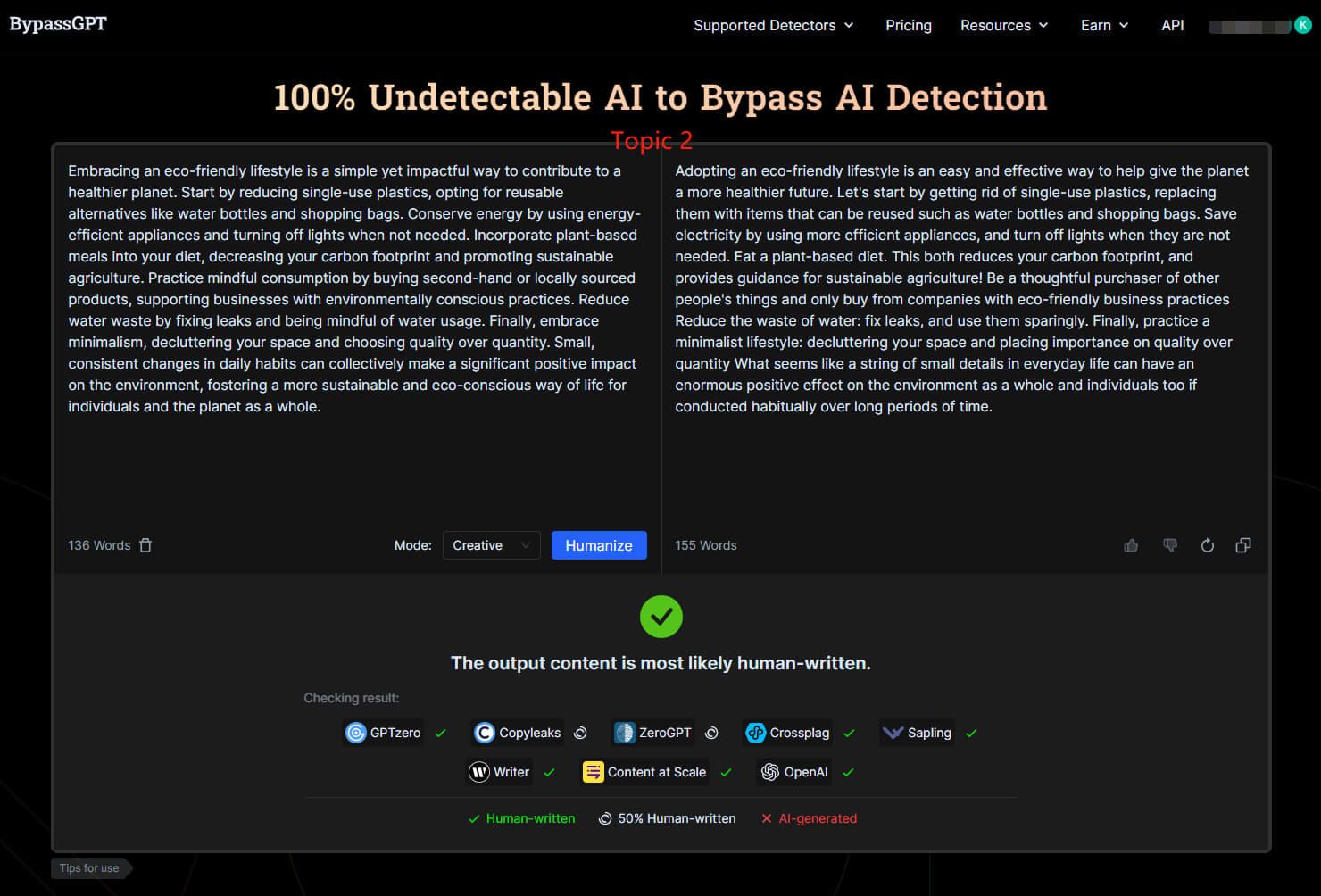Click the thumbs down feedback icon

1169,545
